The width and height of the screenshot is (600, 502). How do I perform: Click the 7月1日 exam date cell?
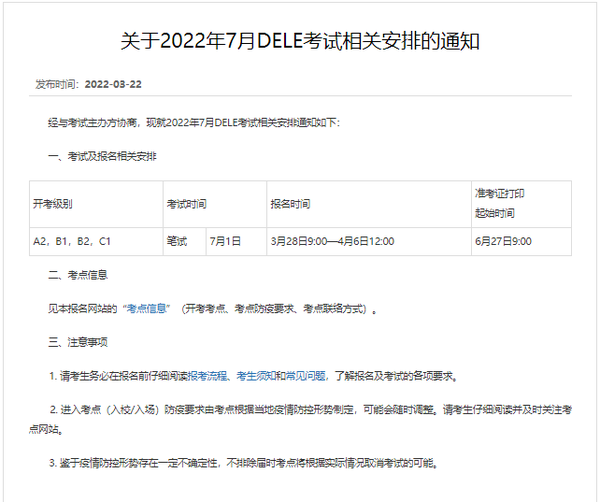click(236, 241)
